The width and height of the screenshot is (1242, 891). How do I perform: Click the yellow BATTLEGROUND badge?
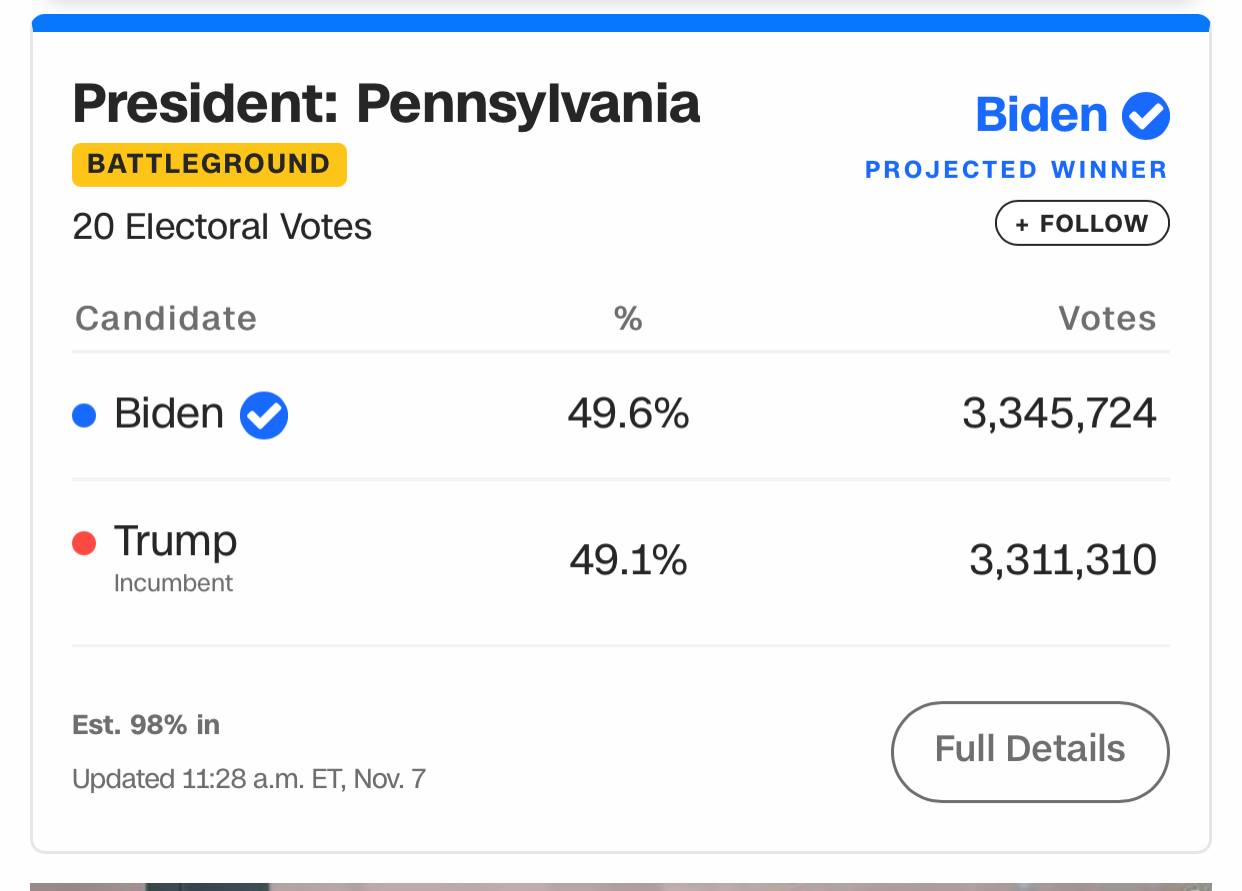click(x=209, y=165)
